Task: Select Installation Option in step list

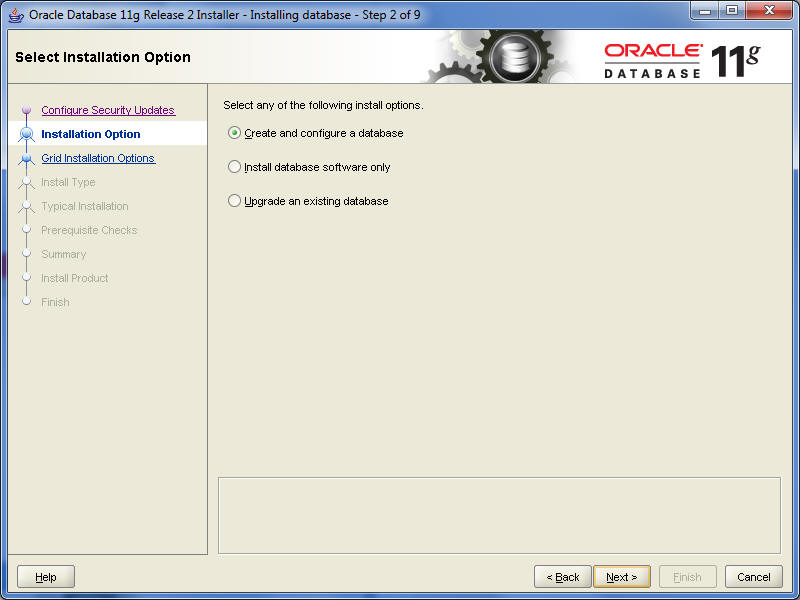Action: point(91,134)
